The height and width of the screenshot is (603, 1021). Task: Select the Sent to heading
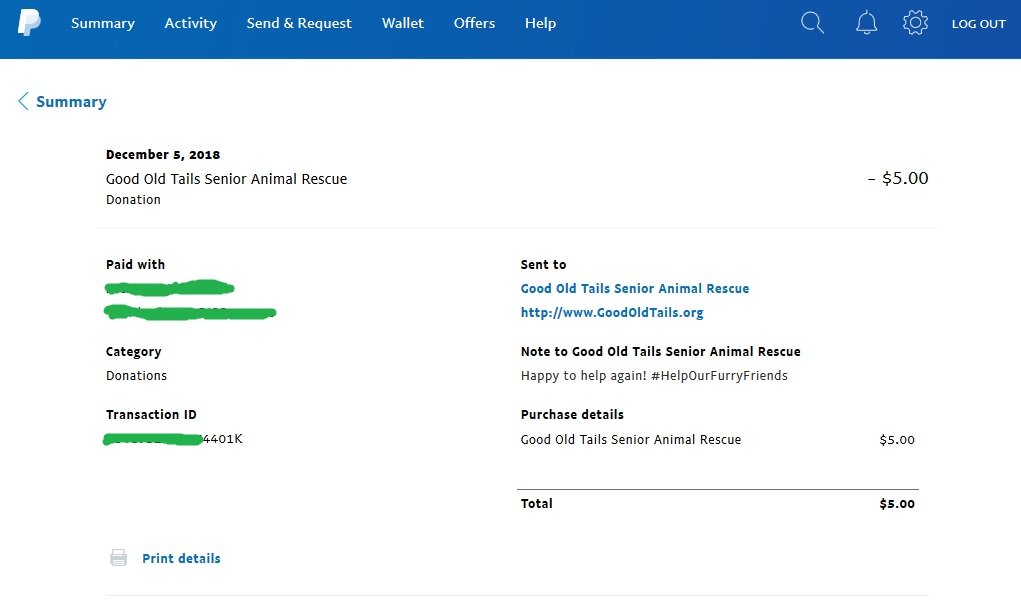(x=543, y=264)
